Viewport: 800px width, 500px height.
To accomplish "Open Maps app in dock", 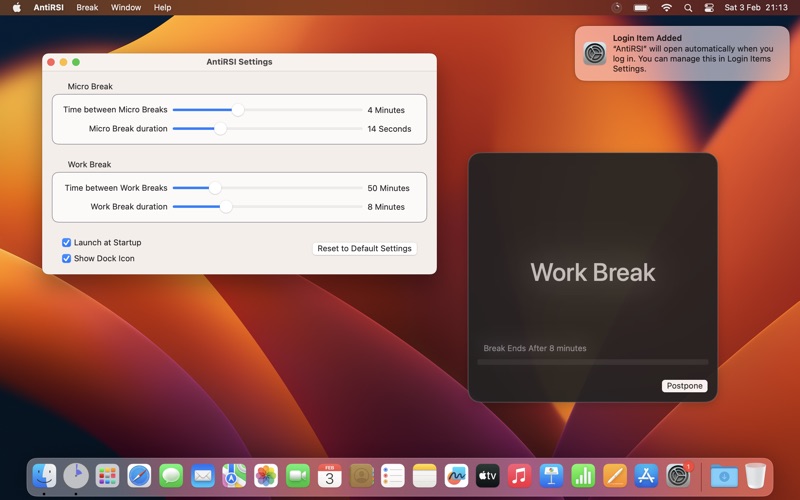I will tap(234, 476).
